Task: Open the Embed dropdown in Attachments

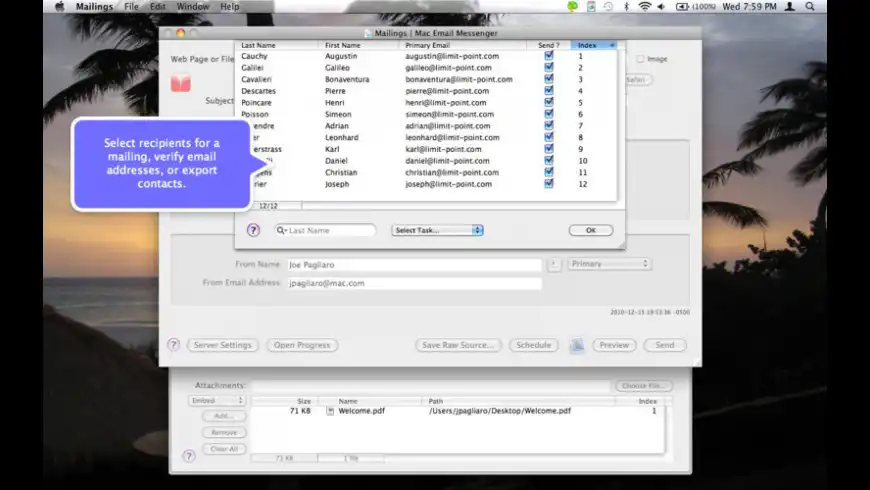Action: pos(217,400)
